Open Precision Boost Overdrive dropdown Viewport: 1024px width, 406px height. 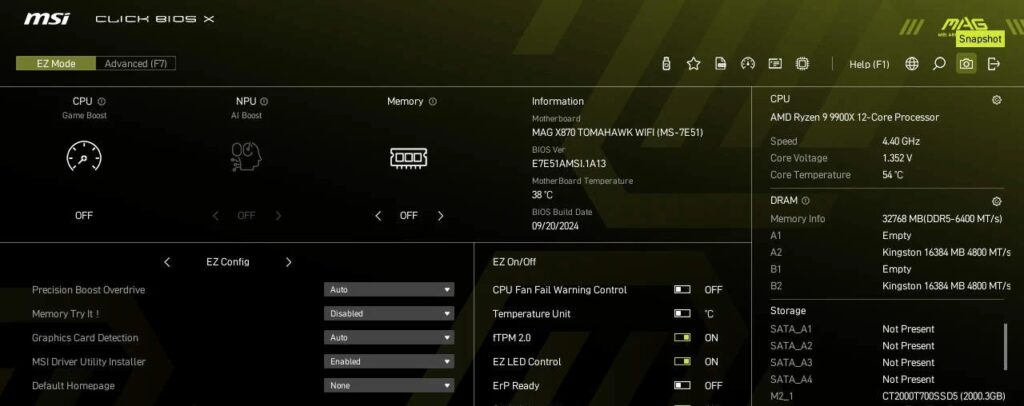tap(389, 290)
